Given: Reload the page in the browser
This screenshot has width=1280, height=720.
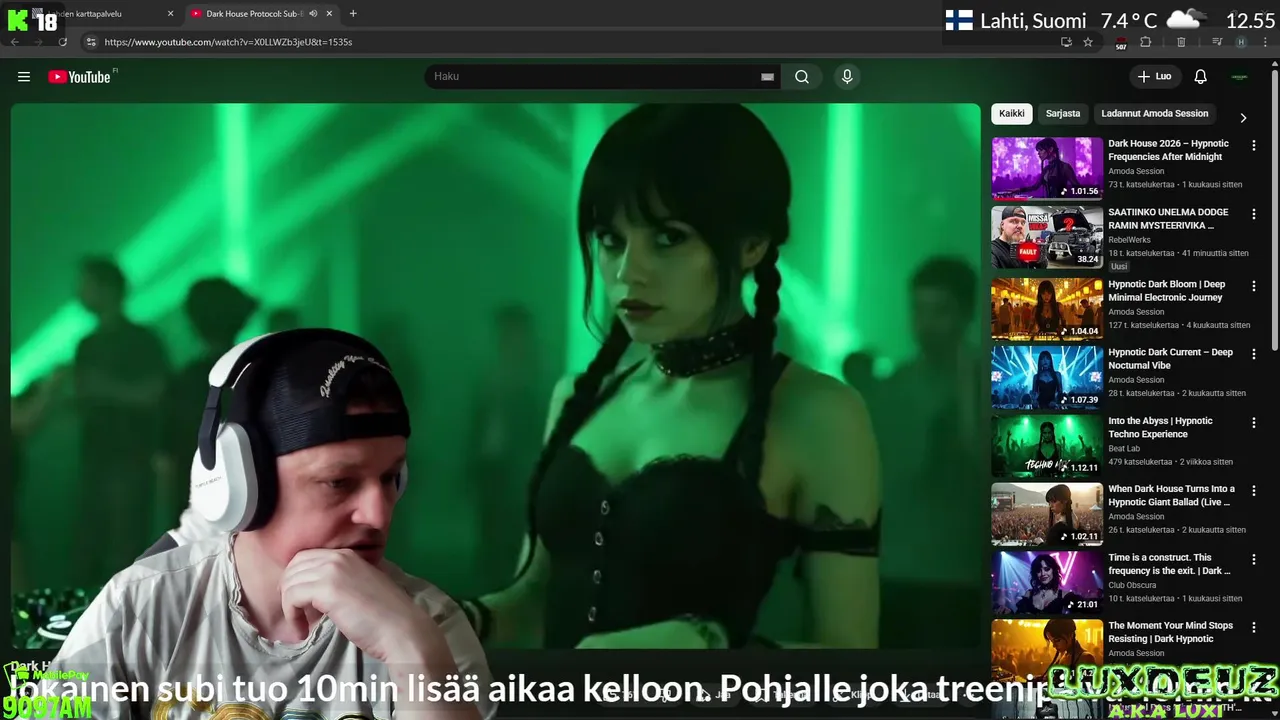Looking at the screenshot, I should point(62,42).
